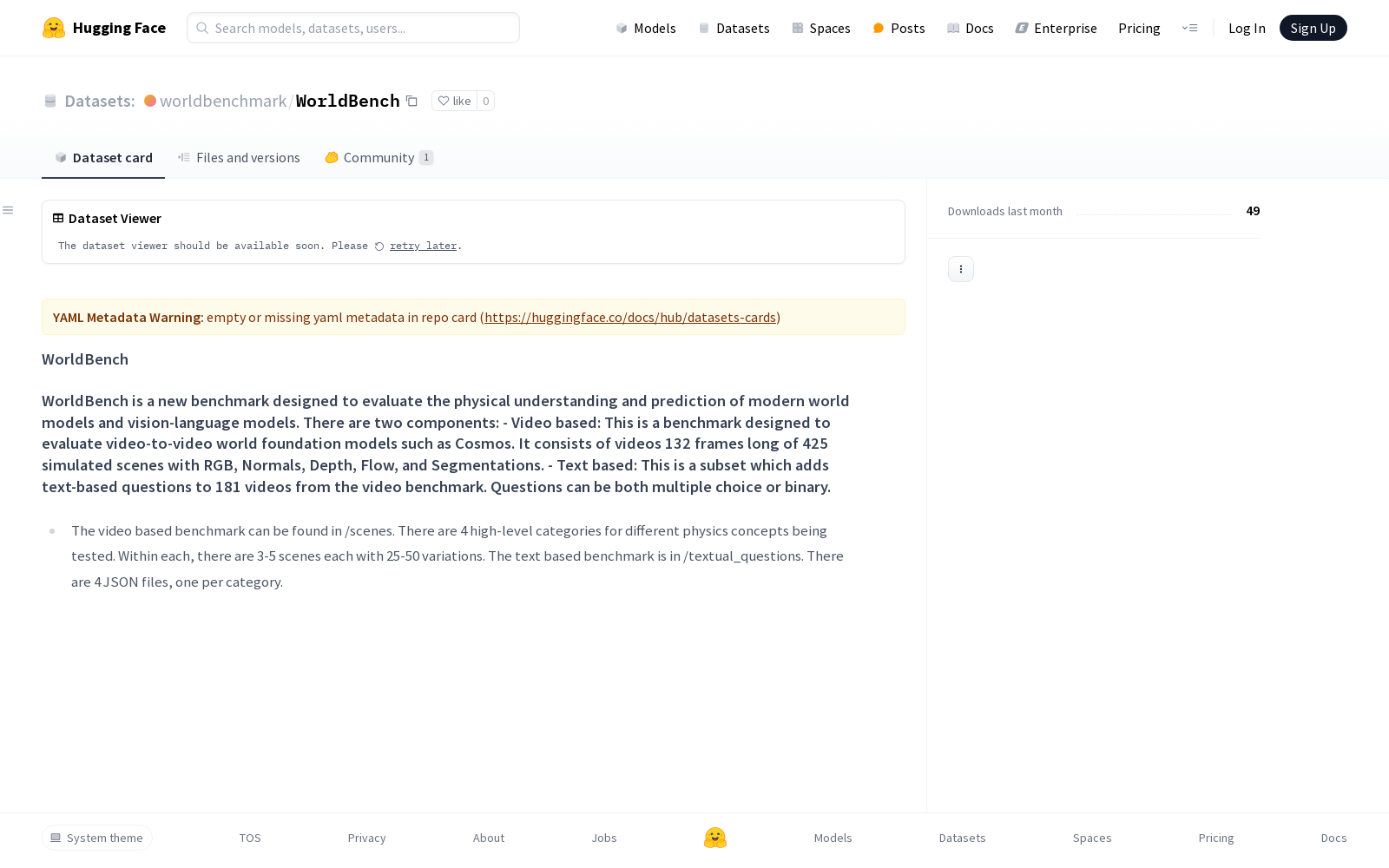Open Docs in top navigation
Screen dimensions: 1389x868
(x=971, y=29)
